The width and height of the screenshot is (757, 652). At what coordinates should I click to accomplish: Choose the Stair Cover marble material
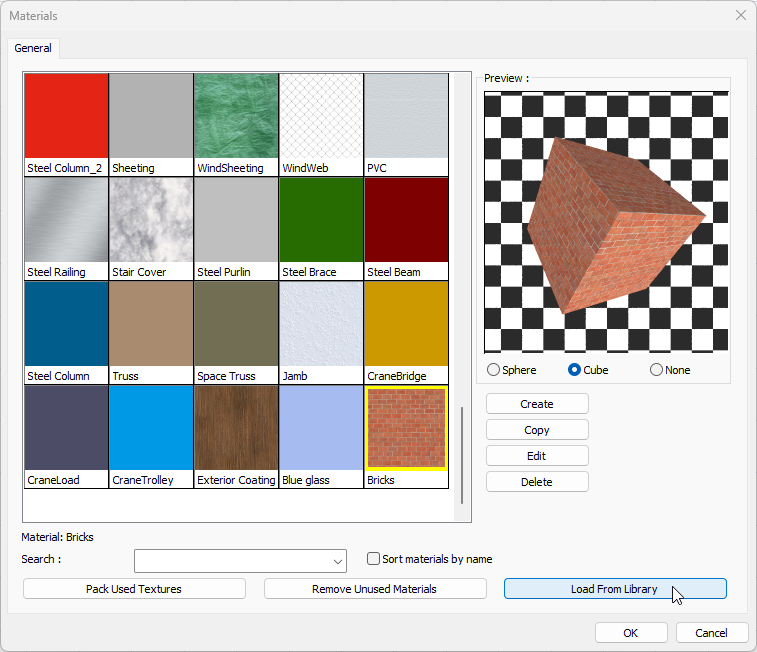151,221
